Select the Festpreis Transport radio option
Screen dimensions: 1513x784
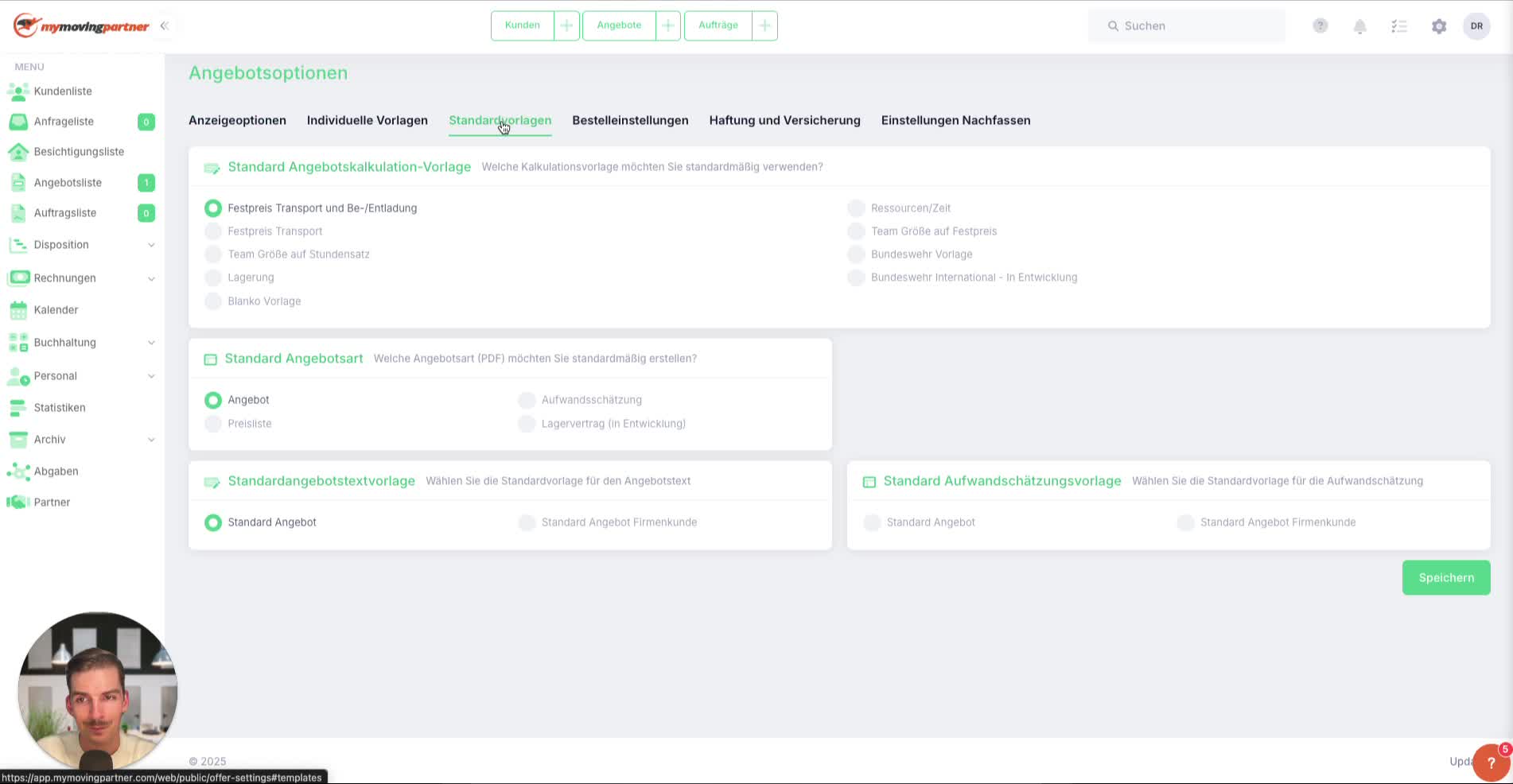(x=213, y=231)
